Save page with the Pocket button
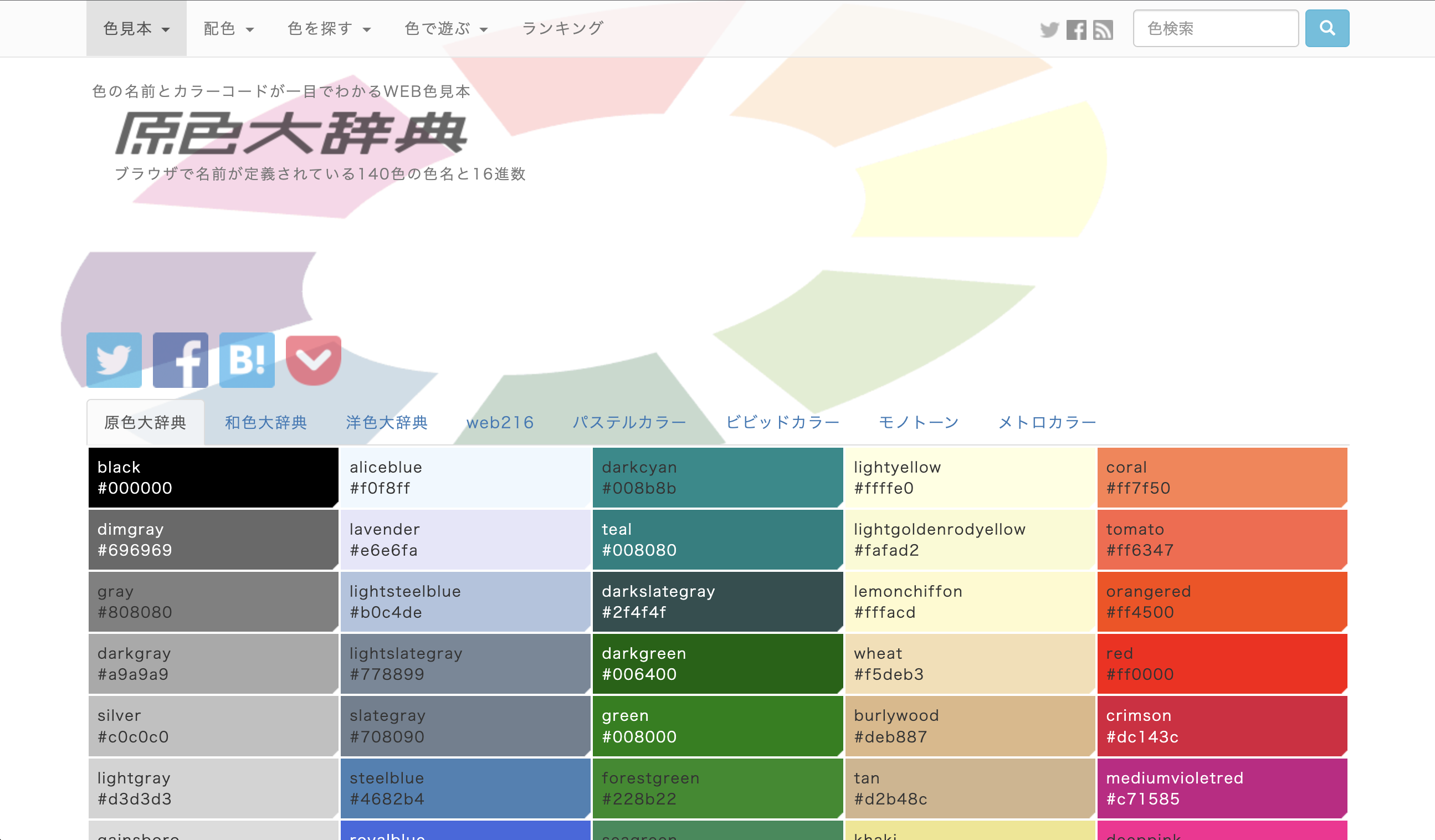 tap(313, 360)
